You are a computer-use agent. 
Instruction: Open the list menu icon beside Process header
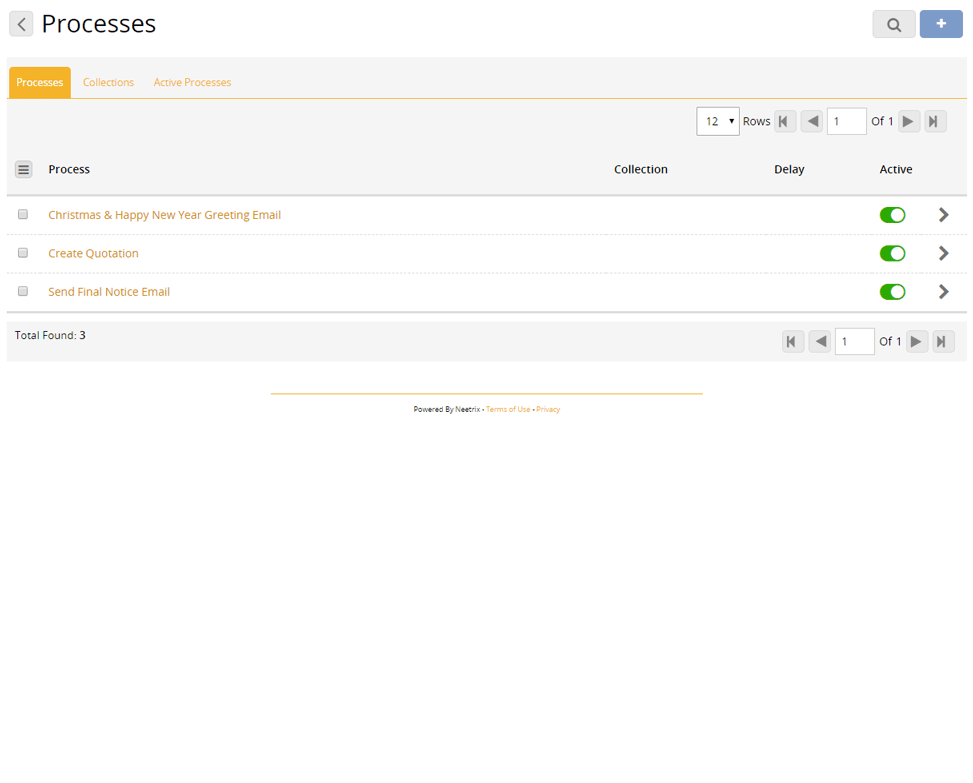coord(24,169)
